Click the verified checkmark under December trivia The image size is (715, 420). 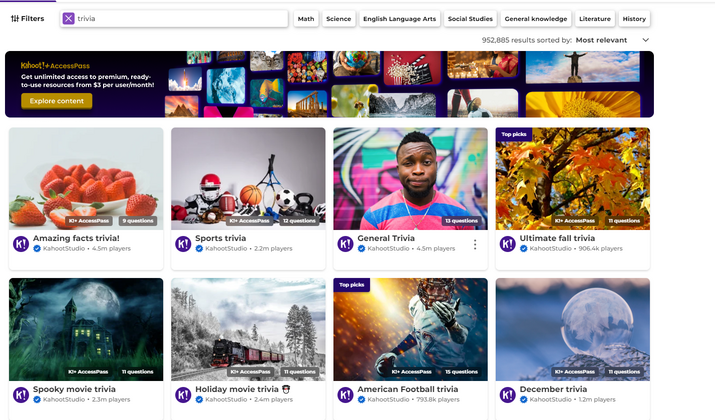tap(523, 399)
